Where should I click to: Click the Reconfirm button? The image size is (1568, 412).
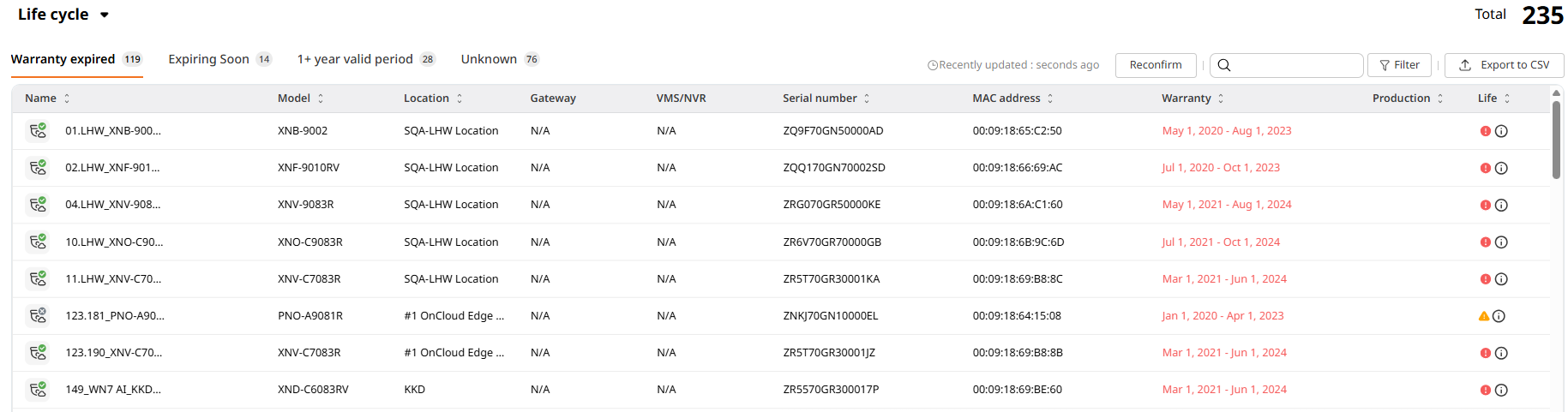pos(1156,65)
